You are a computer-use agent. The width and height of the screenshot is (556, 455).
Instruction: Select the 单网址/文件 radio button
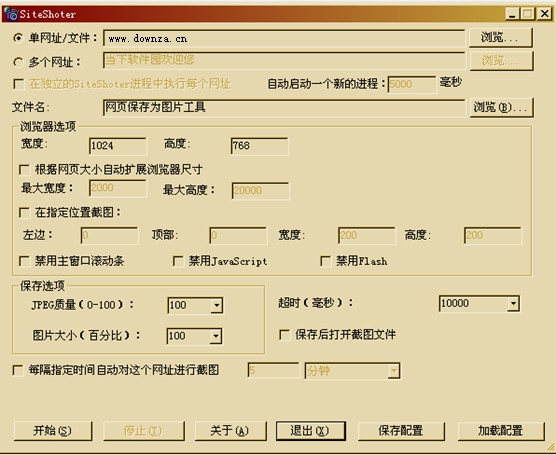18,38
